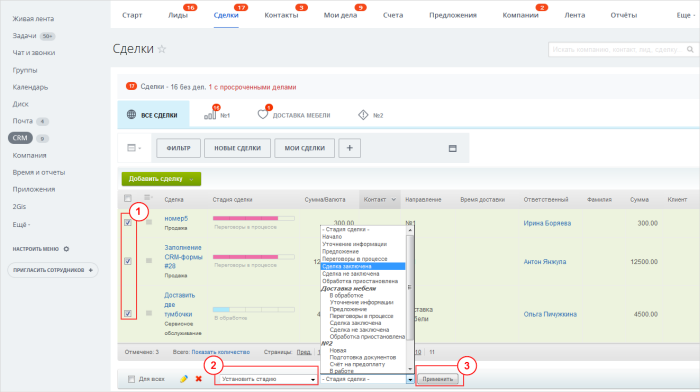The width and height of the screenshot is (700, 392).
Task: Expand Ещё in left sidebar
Action: (x=21, y=224)
